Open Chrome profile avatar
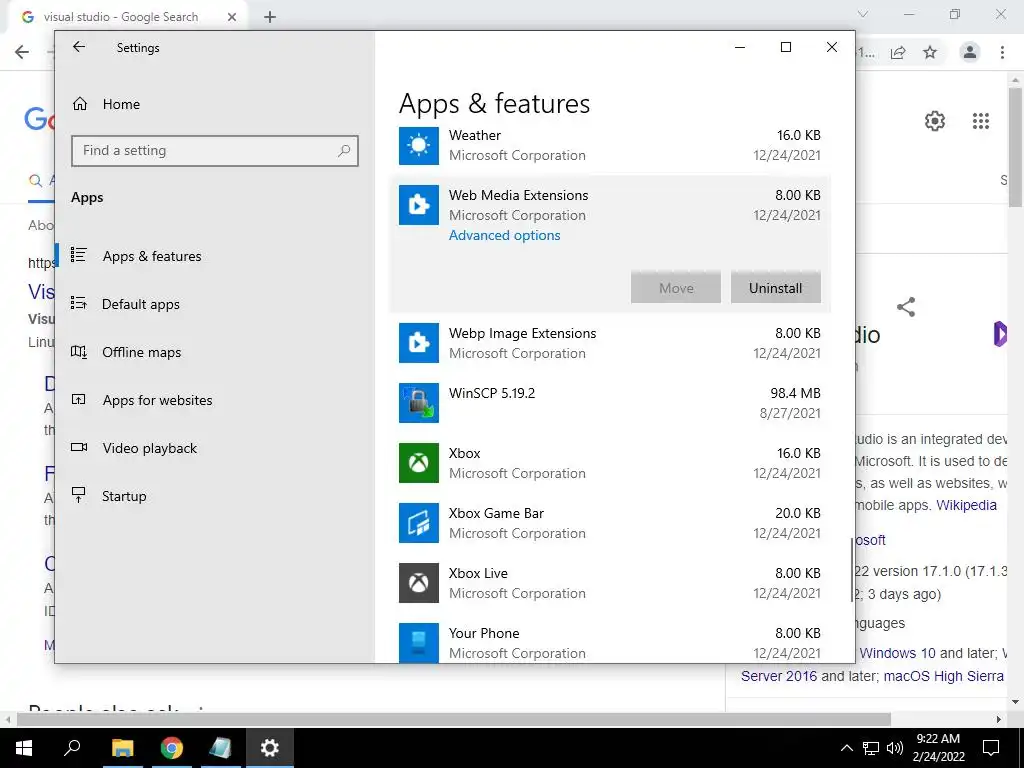Screen dimensions: 1024x768 [970, 52]
